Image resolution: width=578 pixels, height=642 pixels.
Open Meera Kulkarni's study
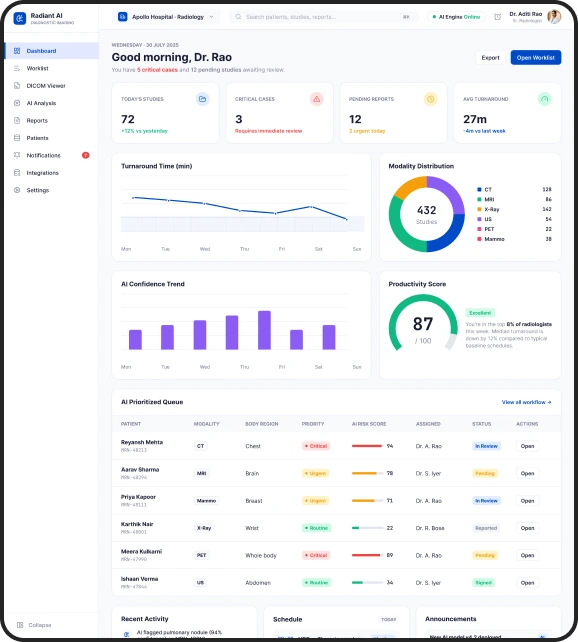[x=527, y=555]
